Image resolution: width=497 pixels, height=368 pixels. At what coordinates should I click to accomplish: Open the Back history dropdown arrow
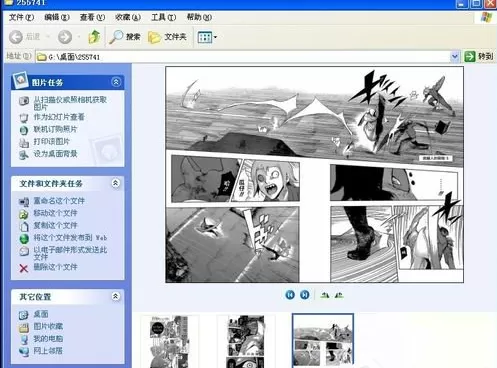(48, 37)
